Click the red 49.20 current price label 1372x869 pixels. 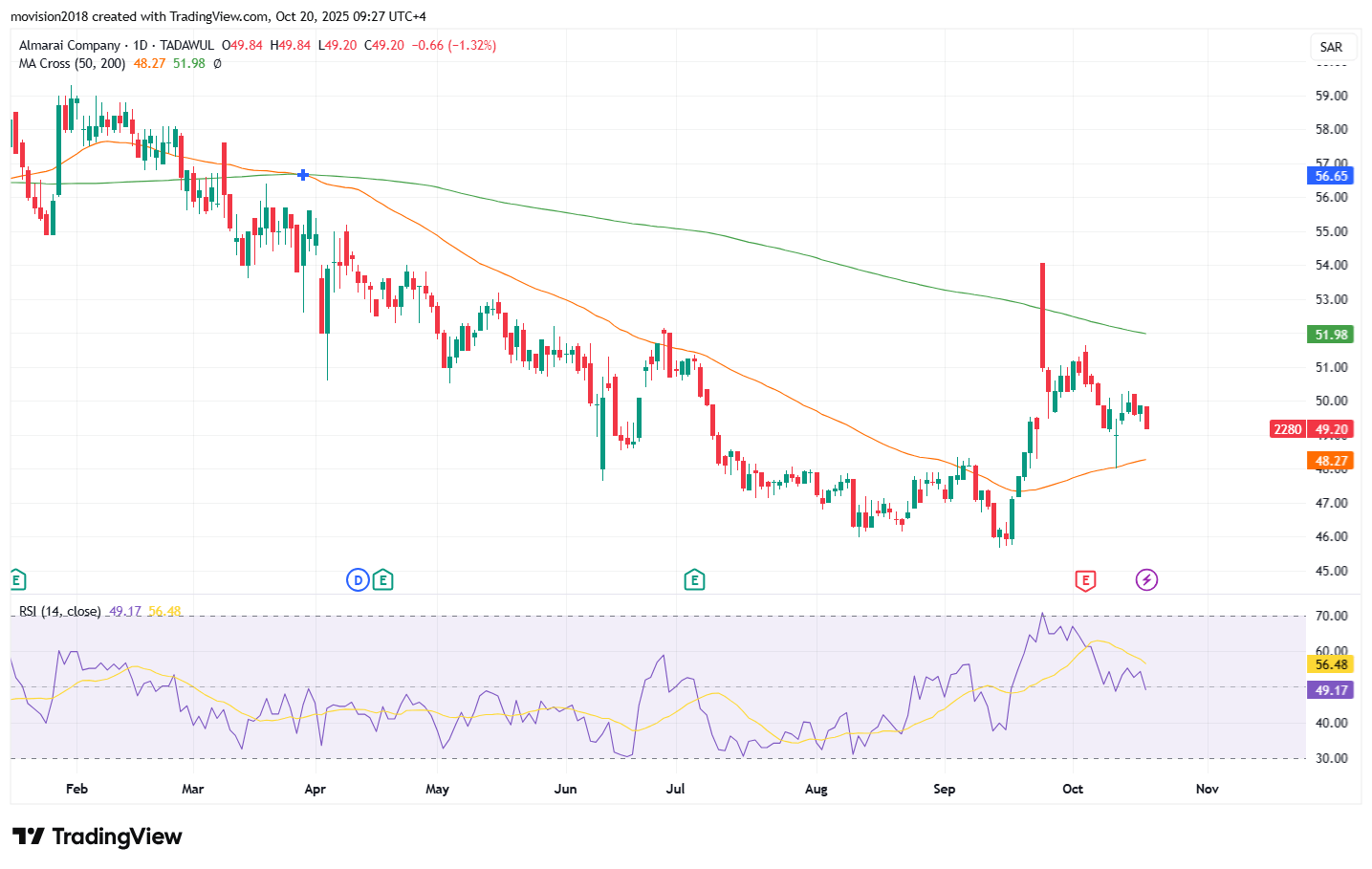click(x=1330, y=429)
